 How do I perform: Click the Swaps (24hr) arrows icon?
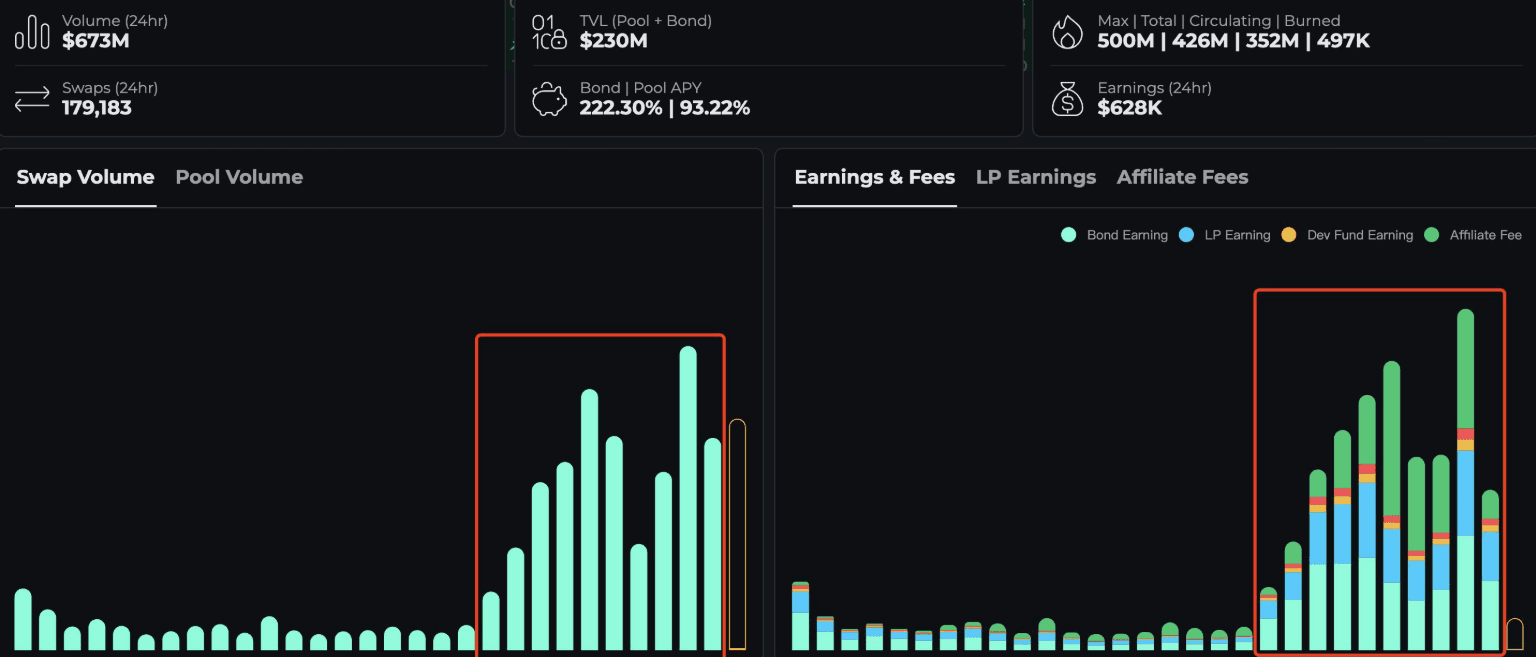point(32,99)
